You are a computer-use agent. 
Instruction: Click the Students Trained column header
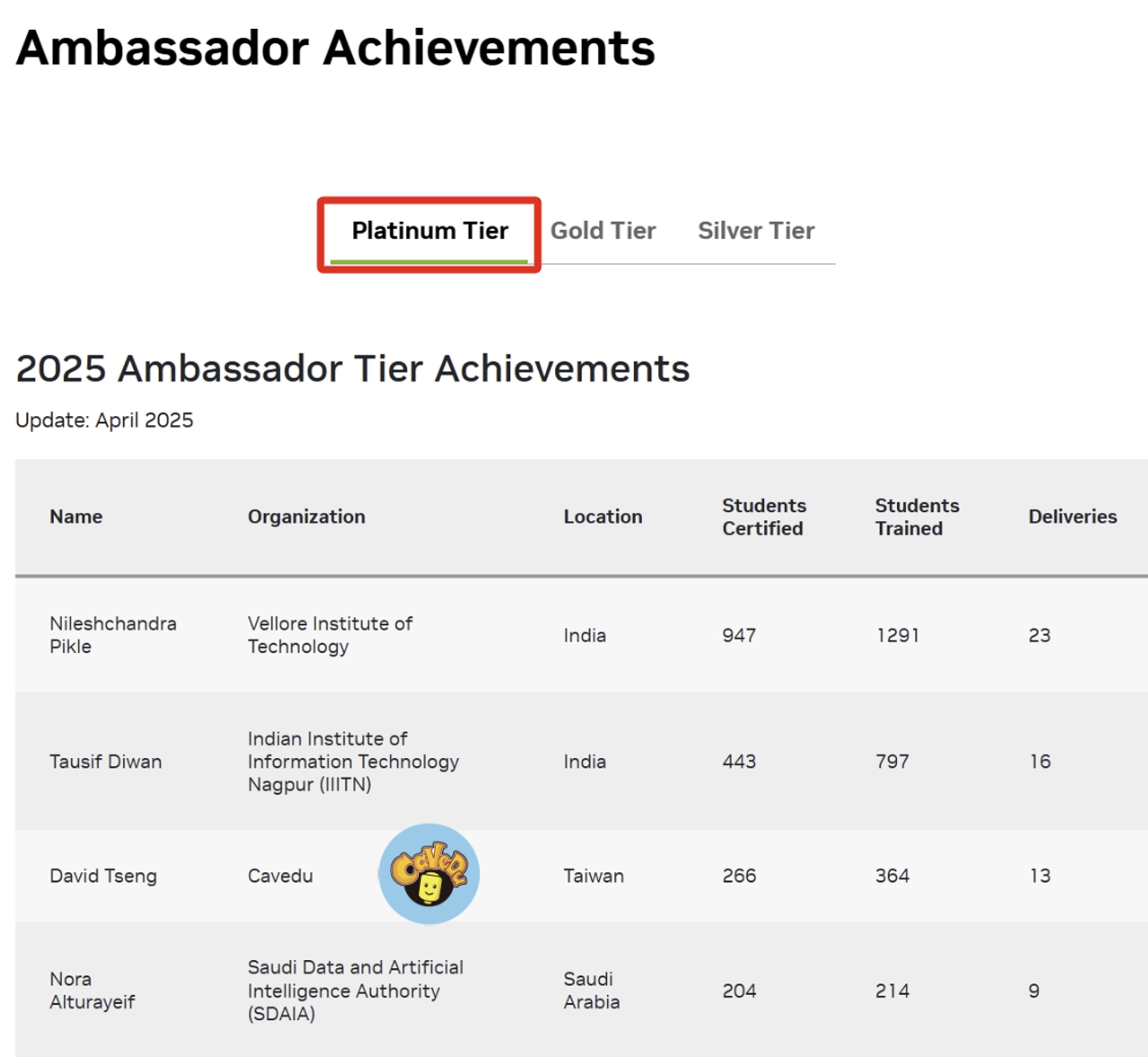pyautogui.click(x=917, y=517)
